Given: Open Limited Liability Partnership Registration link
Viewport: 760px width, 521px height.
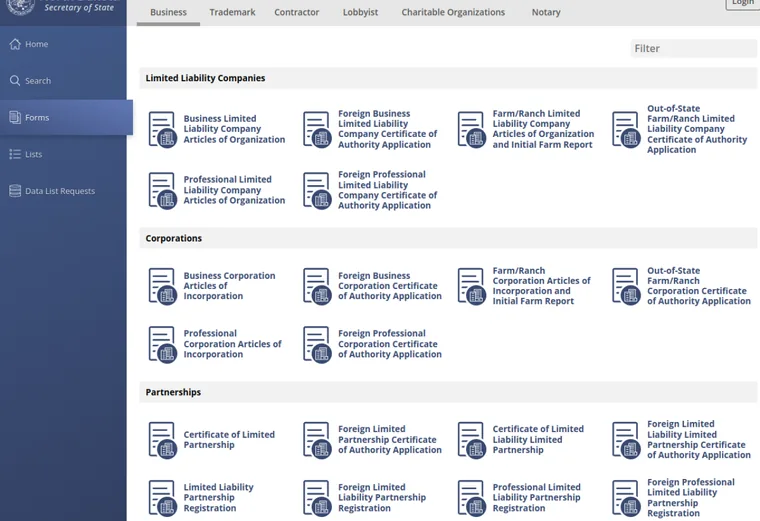Looking at the screenshot, I should pyautogui.click(x=218, y=498).
